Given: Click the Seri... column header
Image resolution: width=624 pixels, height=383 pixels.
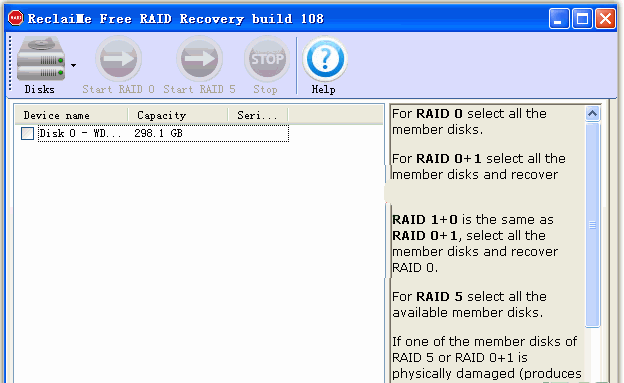Looking at the screenshot, I should (258, 115).
